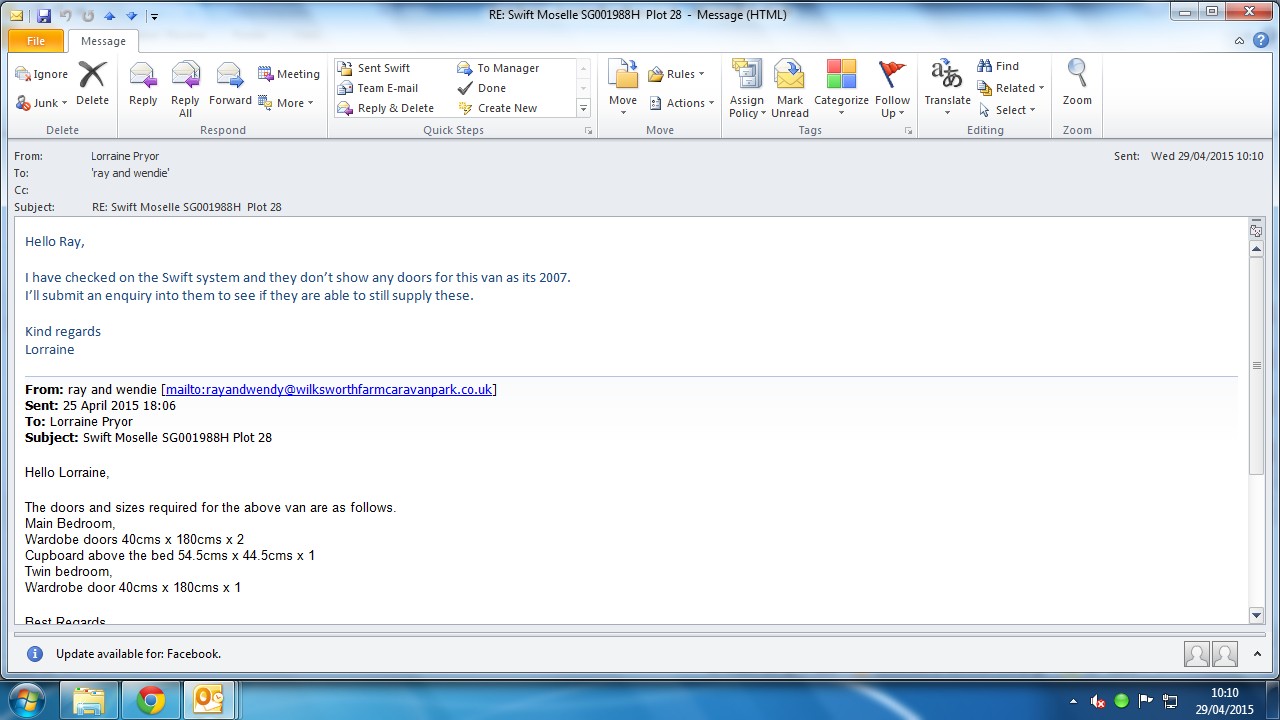Select the Sent Swift quick step

point(383,68)
